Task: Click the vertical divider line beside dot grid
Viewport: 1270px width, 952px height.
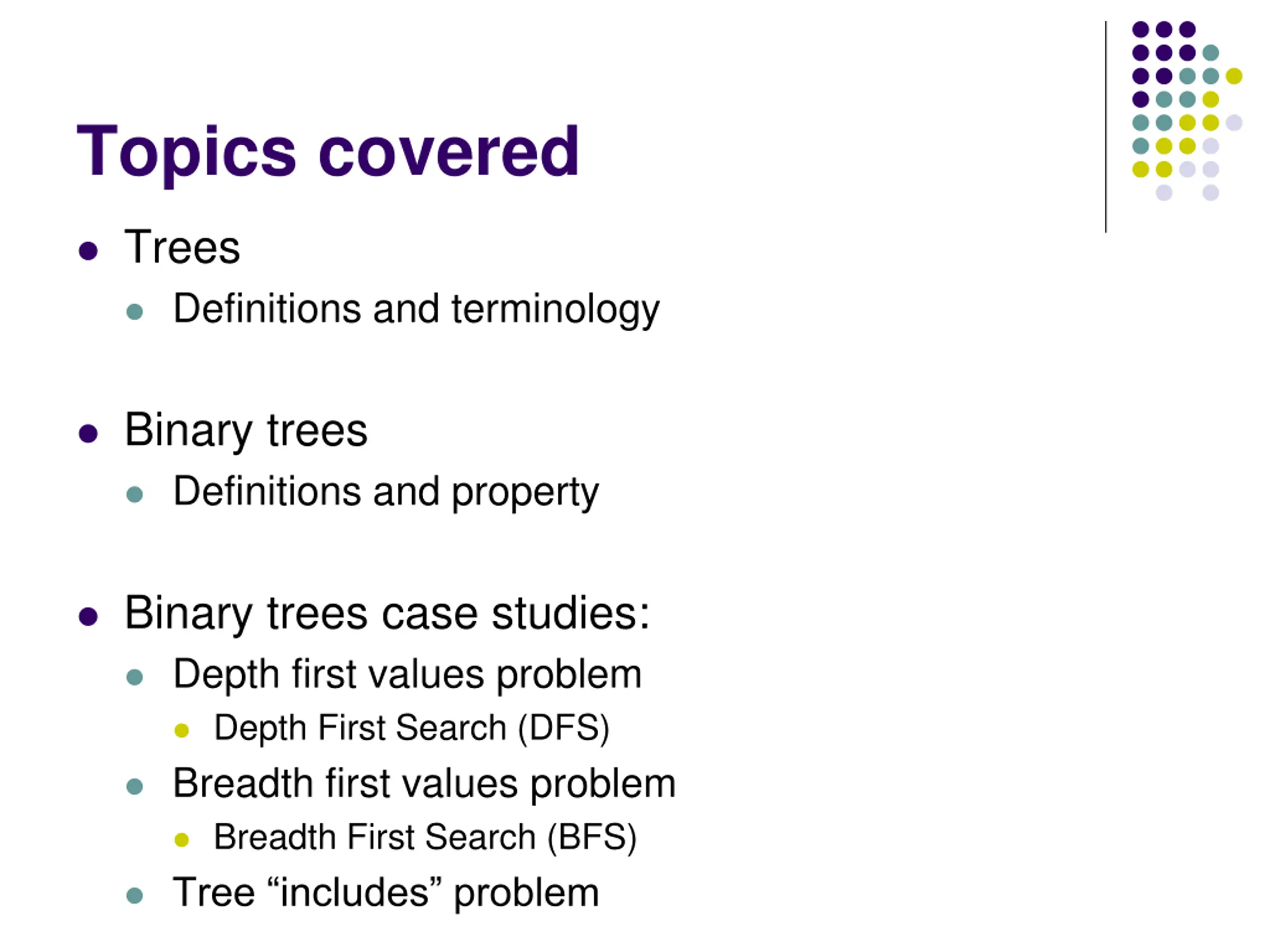Action: click(x=1106, y=127)
